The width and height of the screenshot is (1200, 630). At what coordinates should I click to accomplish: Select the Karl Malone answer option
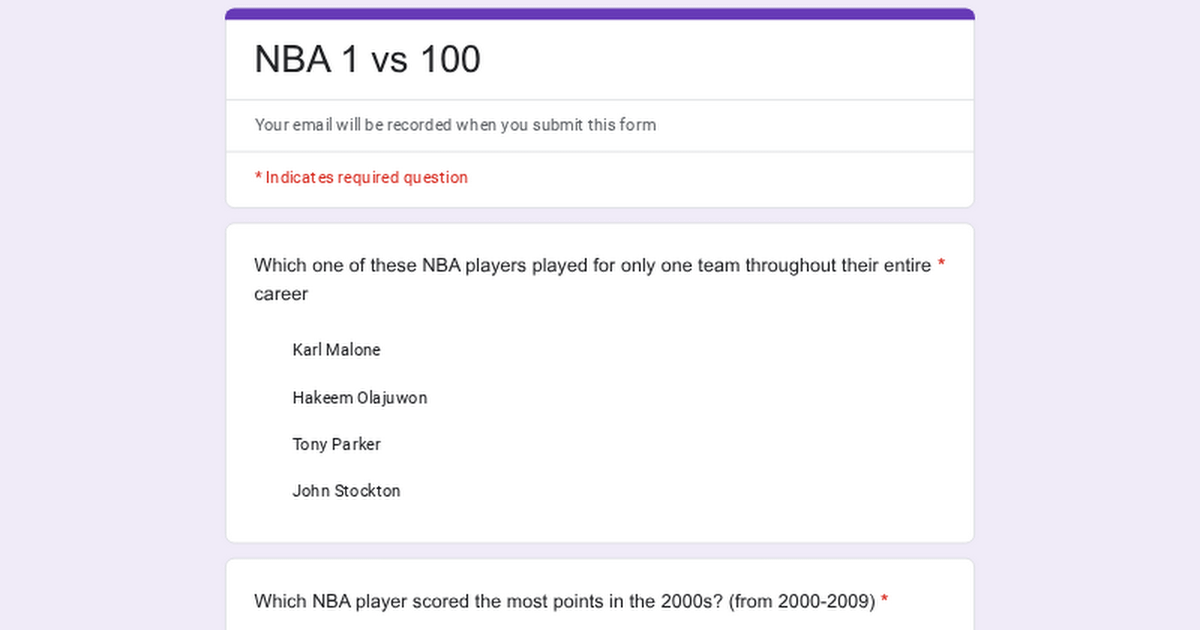[x=336, y=350]
